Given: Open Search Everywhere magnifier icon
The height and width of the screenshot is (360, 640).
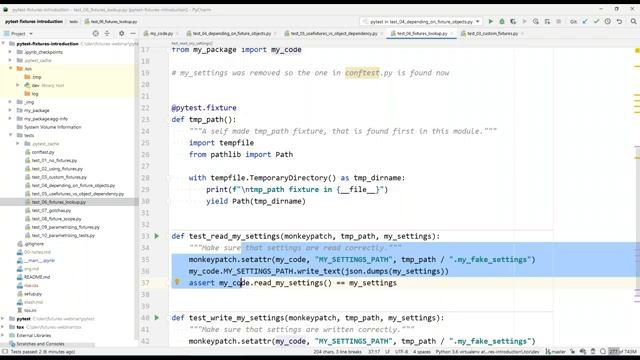Looking at the screenshot, I should coord(633,21).
